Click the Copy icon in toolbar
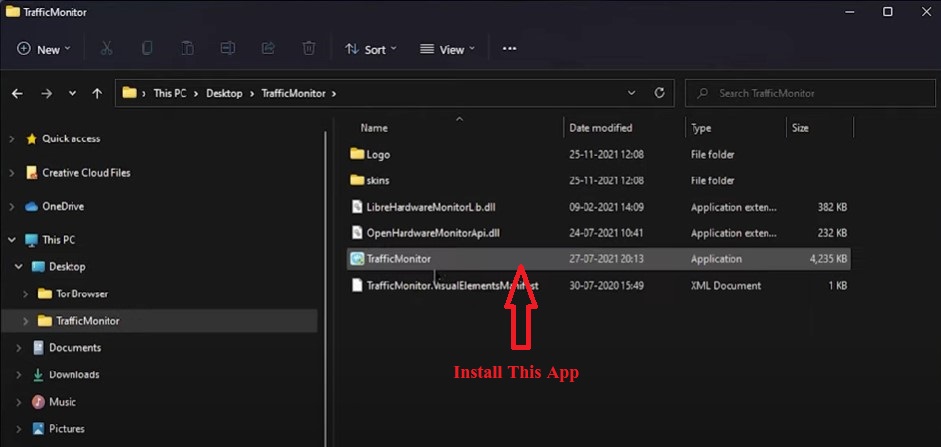This screenshot has width=941, height=447. pos(147,49)
